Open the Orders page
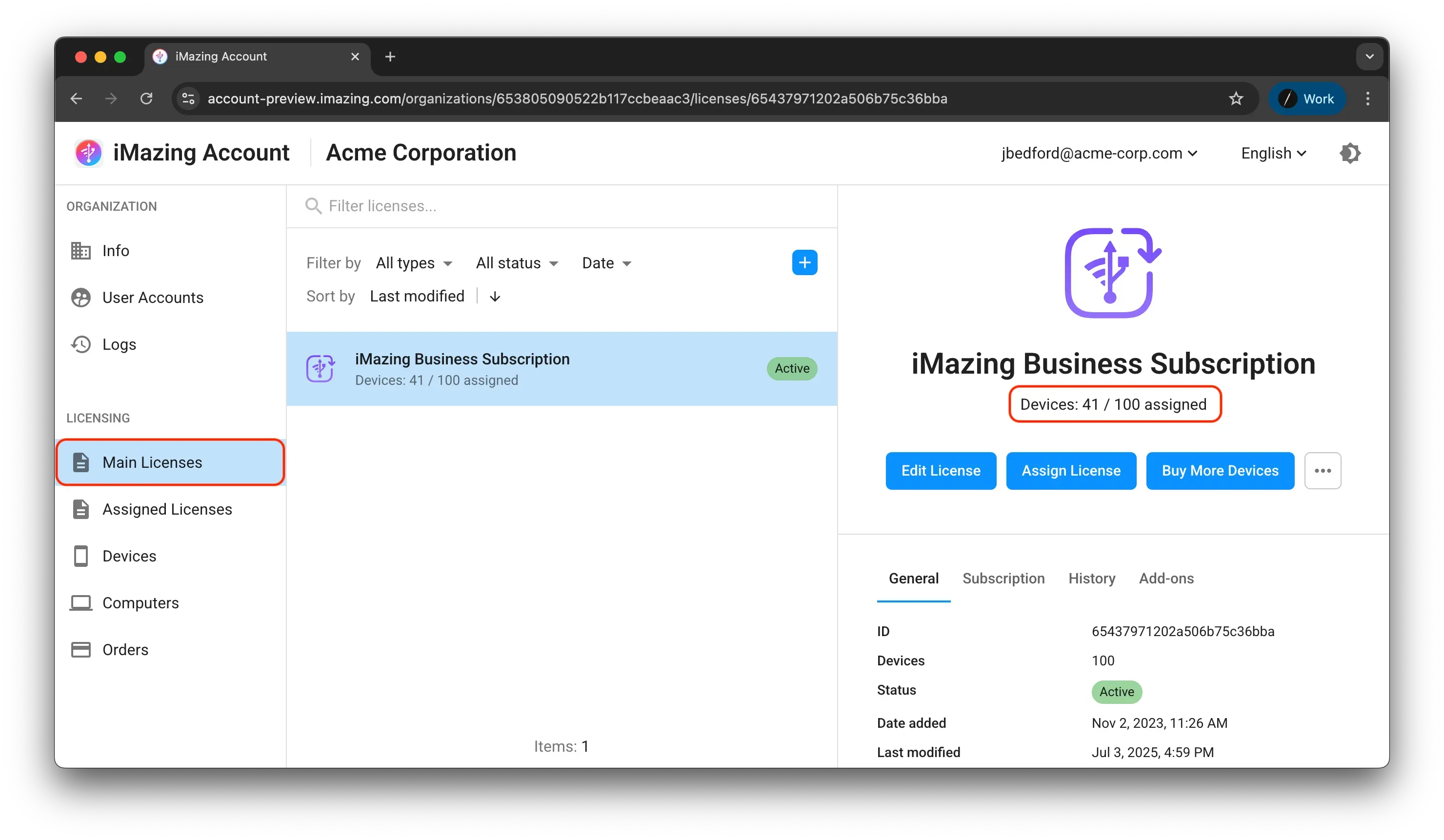 click(x=125, y=650)
